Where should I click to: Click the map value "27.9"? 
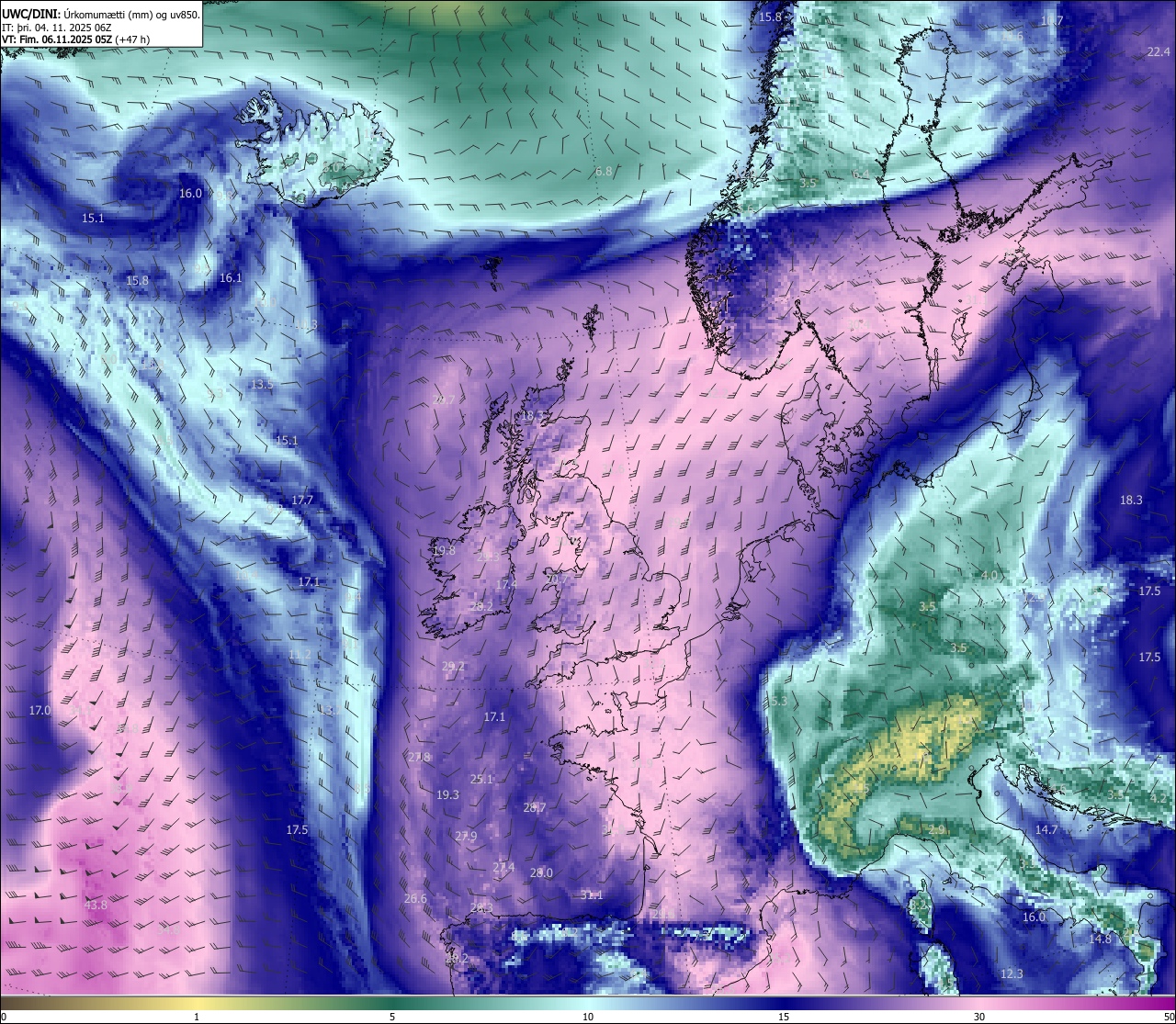pos(466,836)
